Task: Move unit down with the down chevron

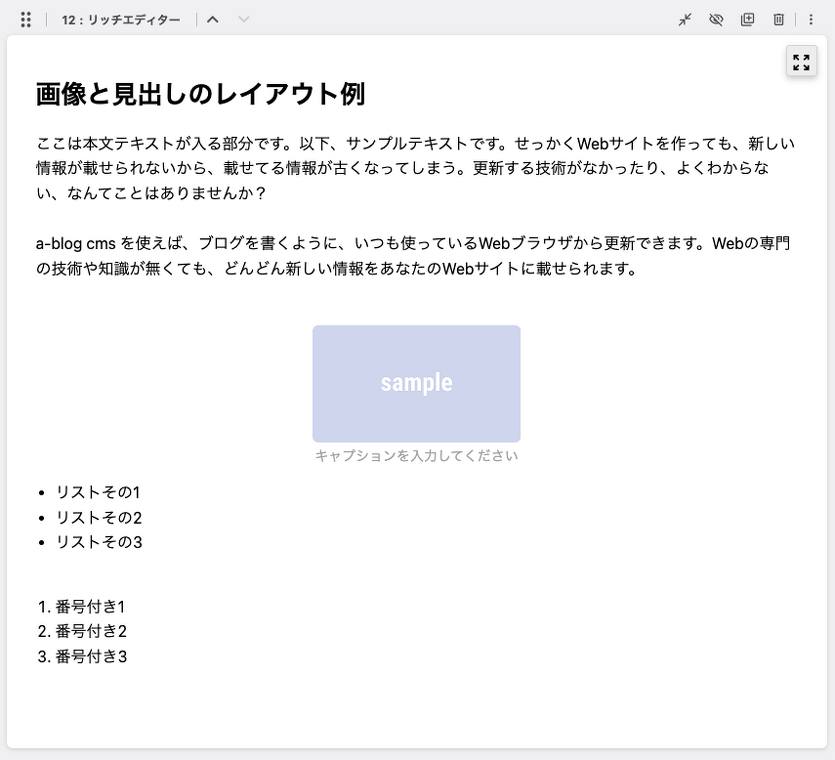Action: point(244,20)
